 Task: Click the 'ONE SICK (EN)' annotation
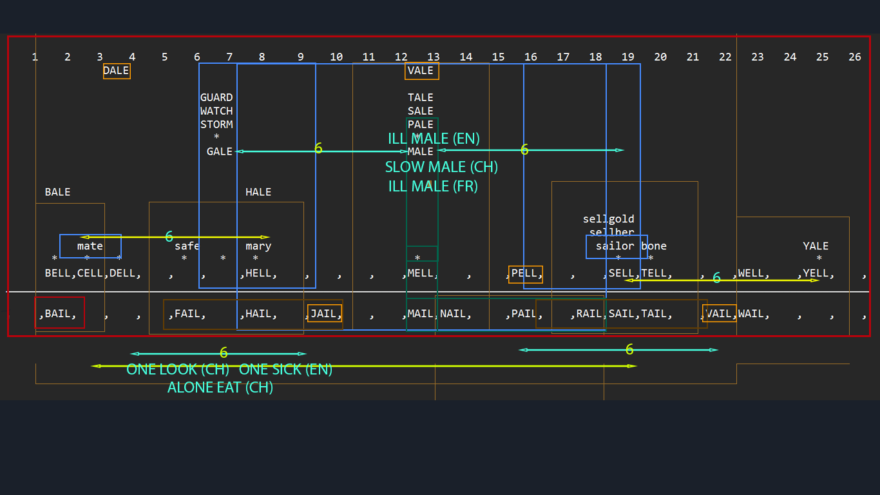pyautogui.click(x=286, y=370)
